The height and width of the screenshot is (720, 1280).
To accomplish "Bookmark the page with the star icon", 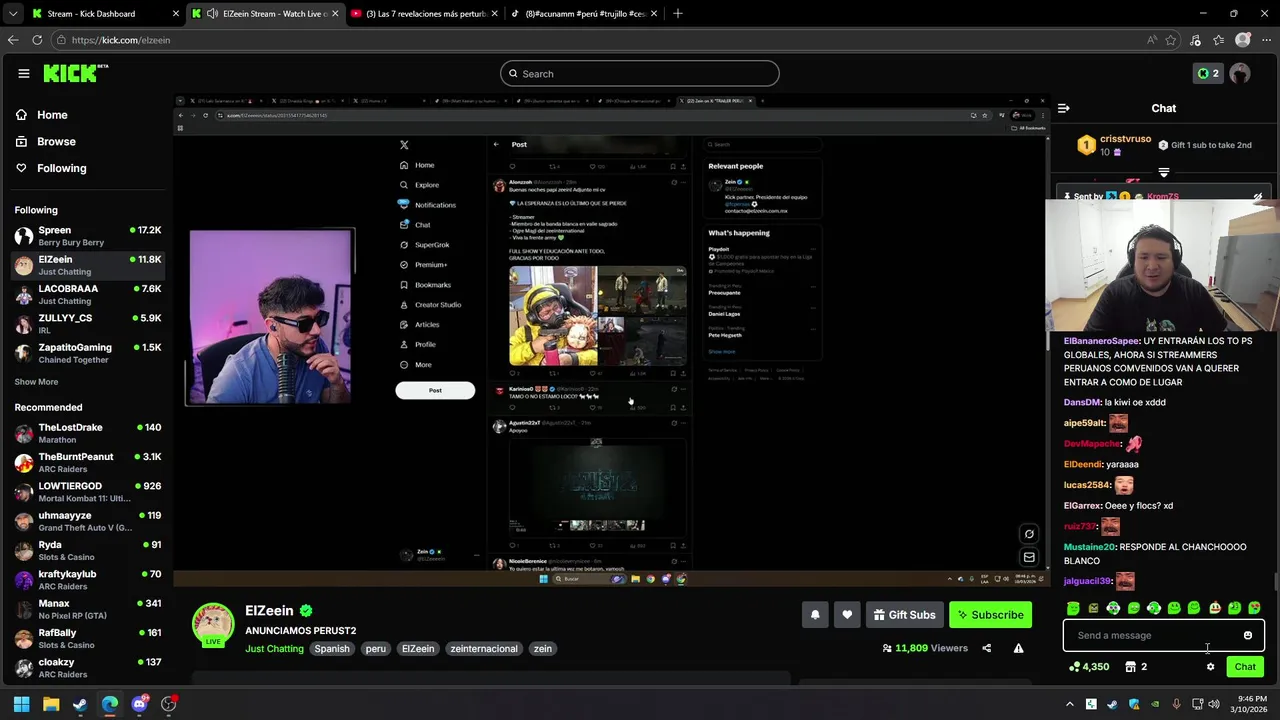I will tap(1171, 40).
